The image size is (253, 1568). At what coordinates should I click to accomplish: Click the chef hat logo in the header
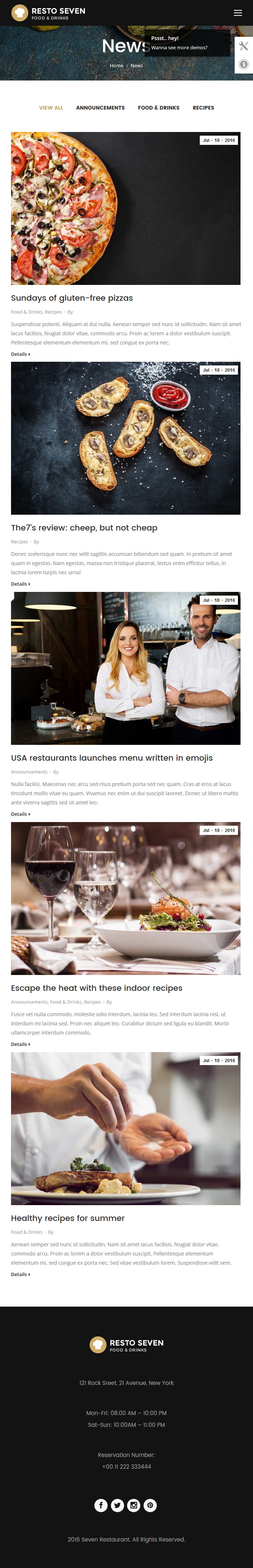[x=20, y=13]
